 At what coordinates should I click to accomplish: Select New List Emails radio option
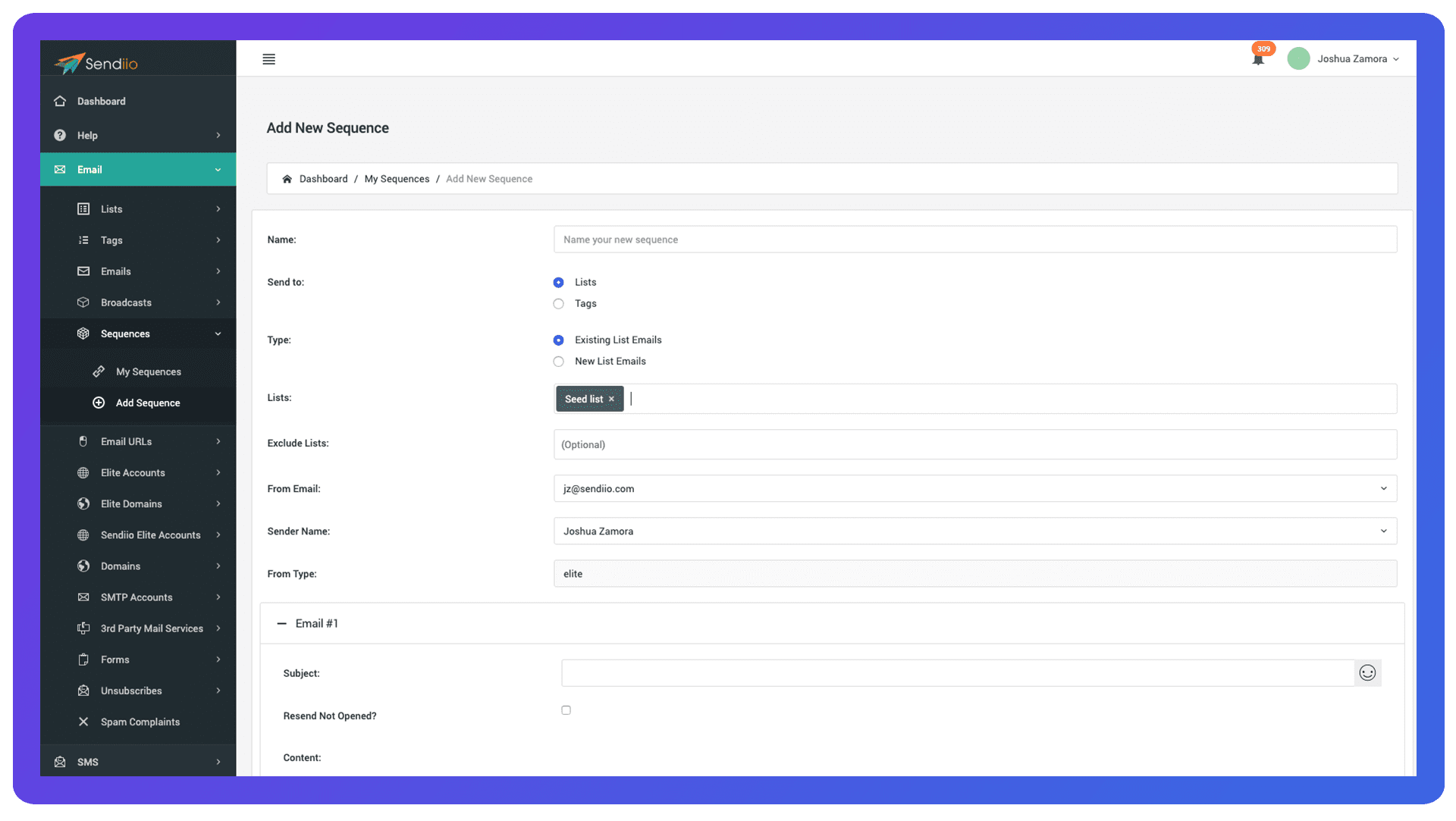[559, 362]
